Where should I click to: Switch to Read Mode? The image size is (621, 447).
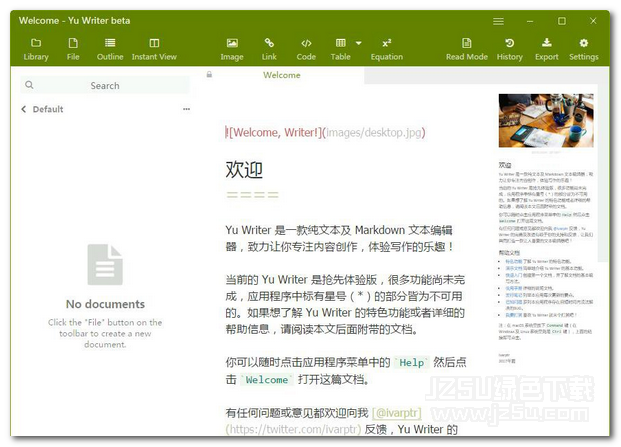pos(467,49)
